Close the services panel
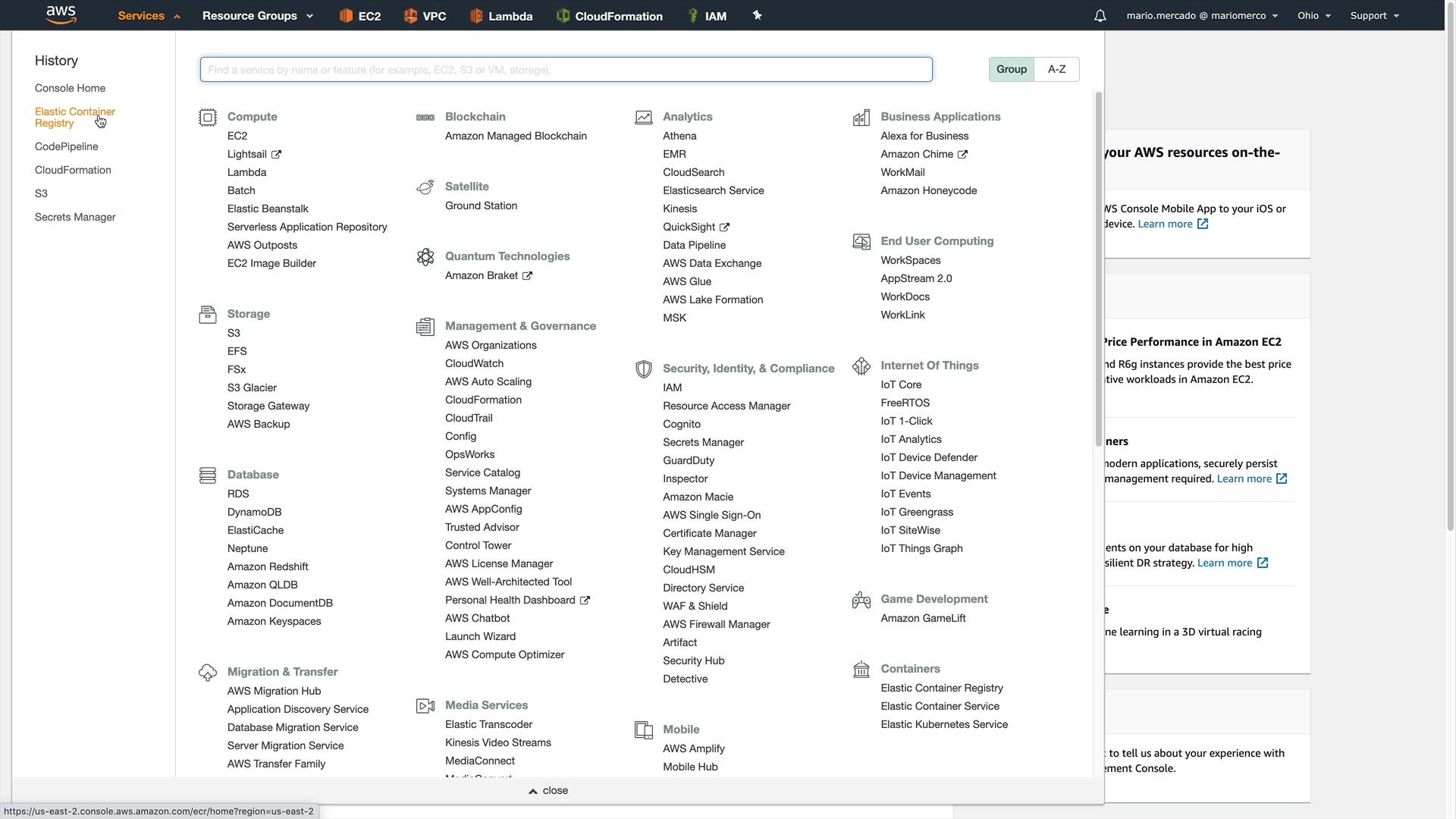1456x819 pixels. click(548, 790)
